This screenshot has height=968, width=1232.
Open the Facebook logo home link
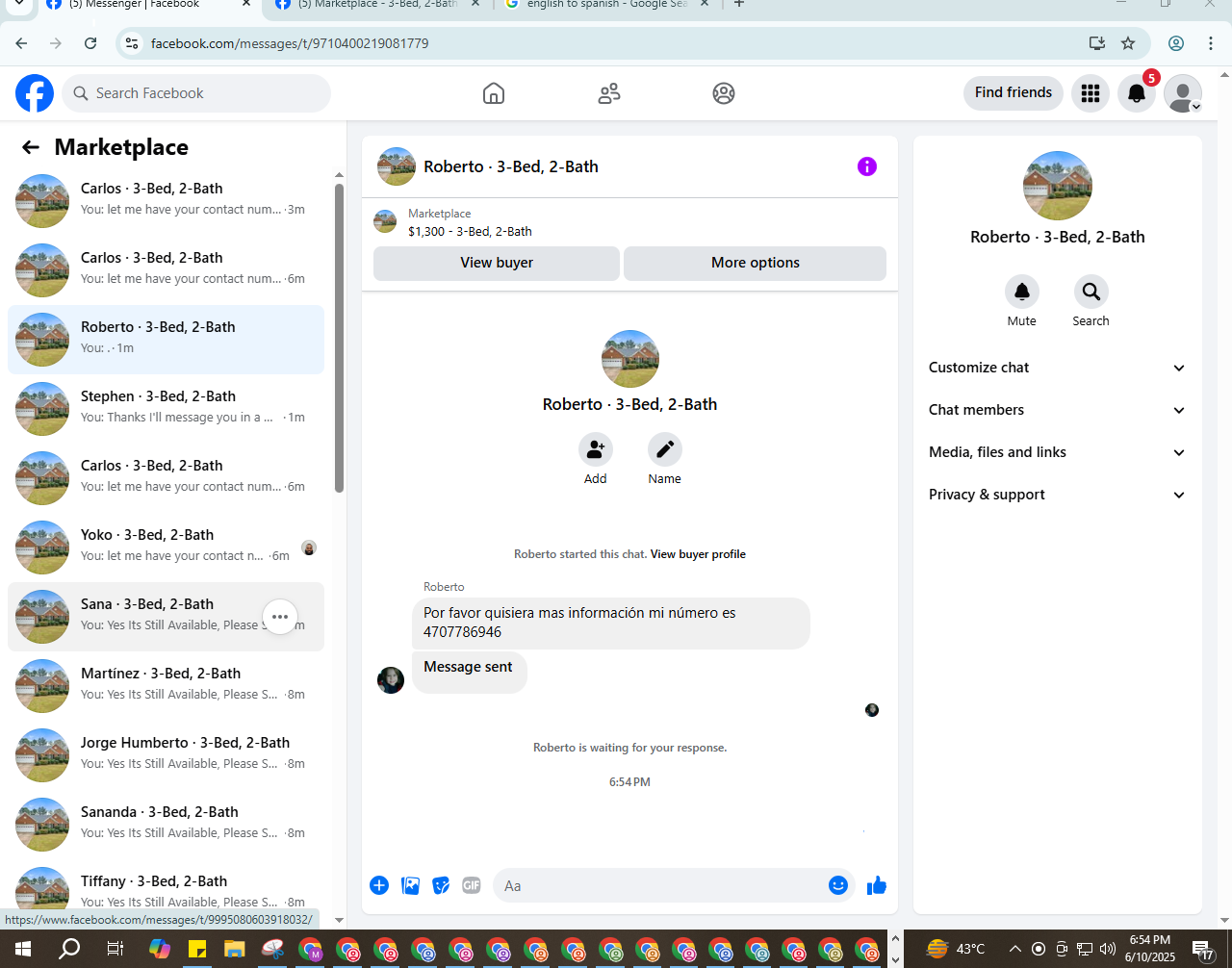click(x=35, y=93)
